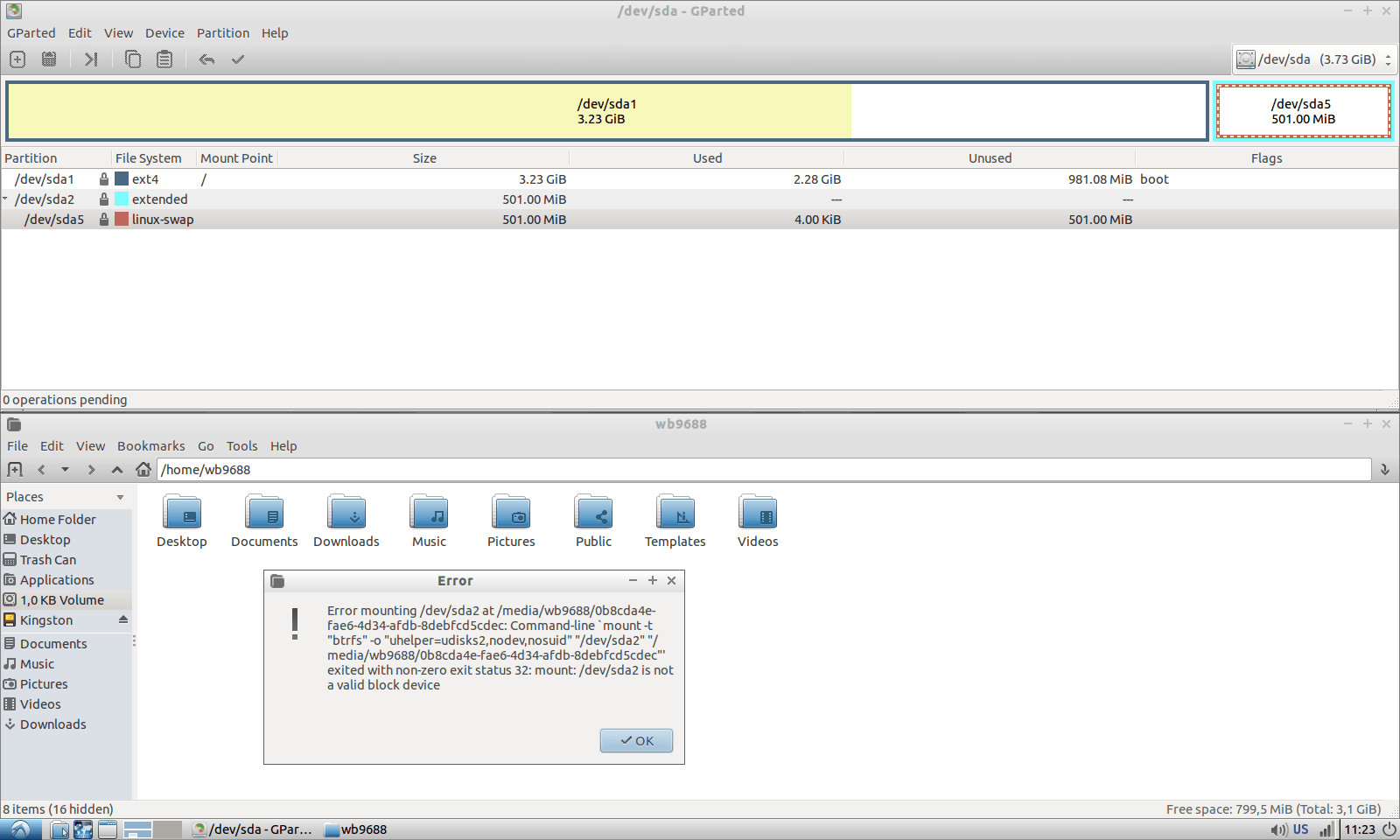Open the Device menu in GParted
This screenshot has width=1400, height=840.
click(x=164, y=33)
